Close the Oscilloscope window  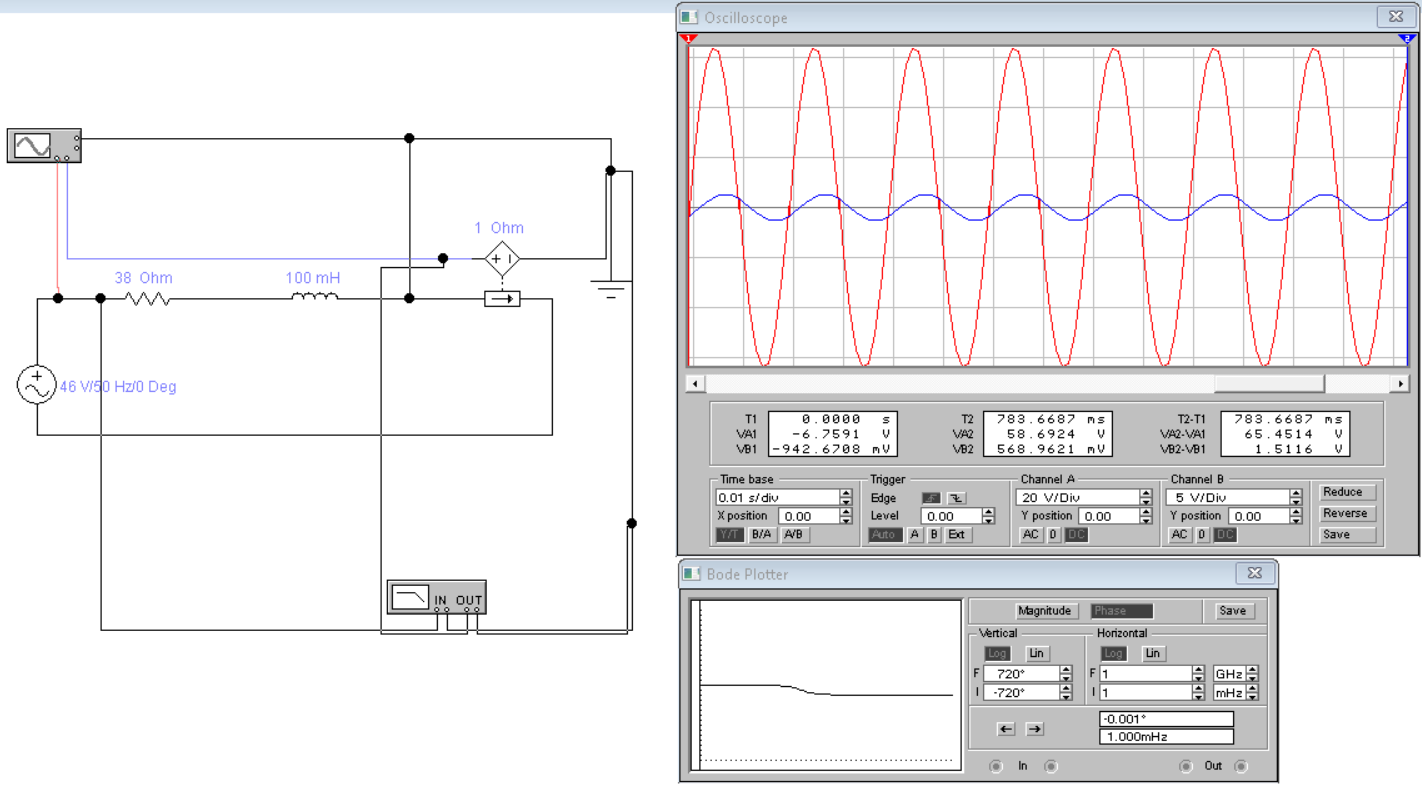(x=1394, y=17)
